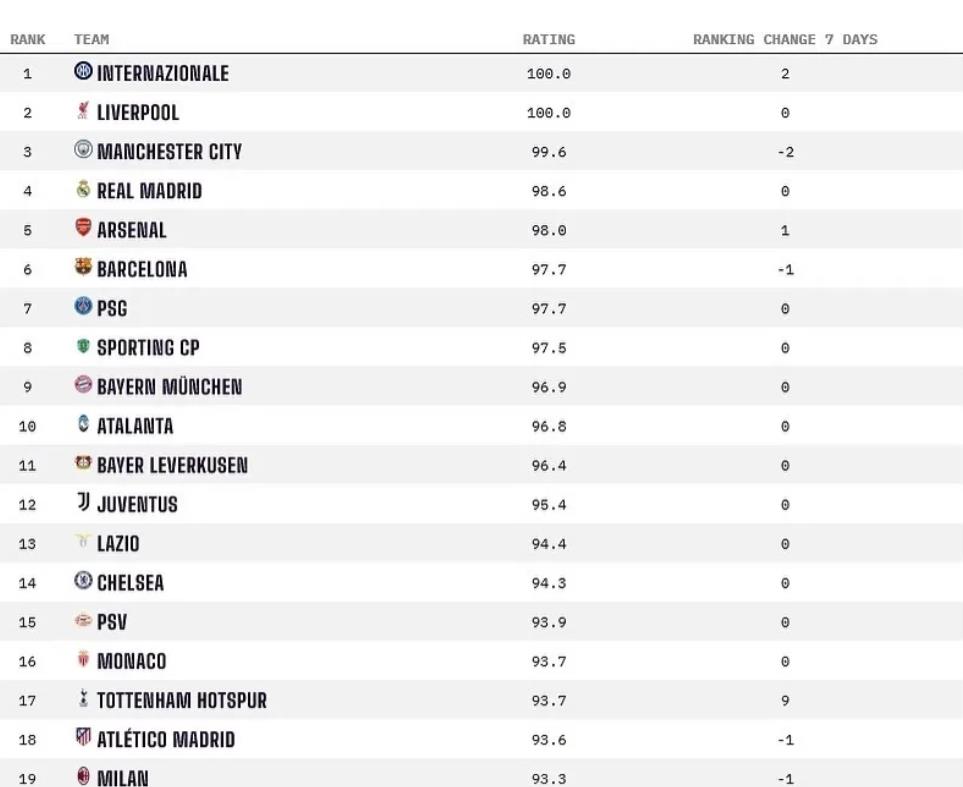Click the Internazionale club crest icon

(83, 72)
